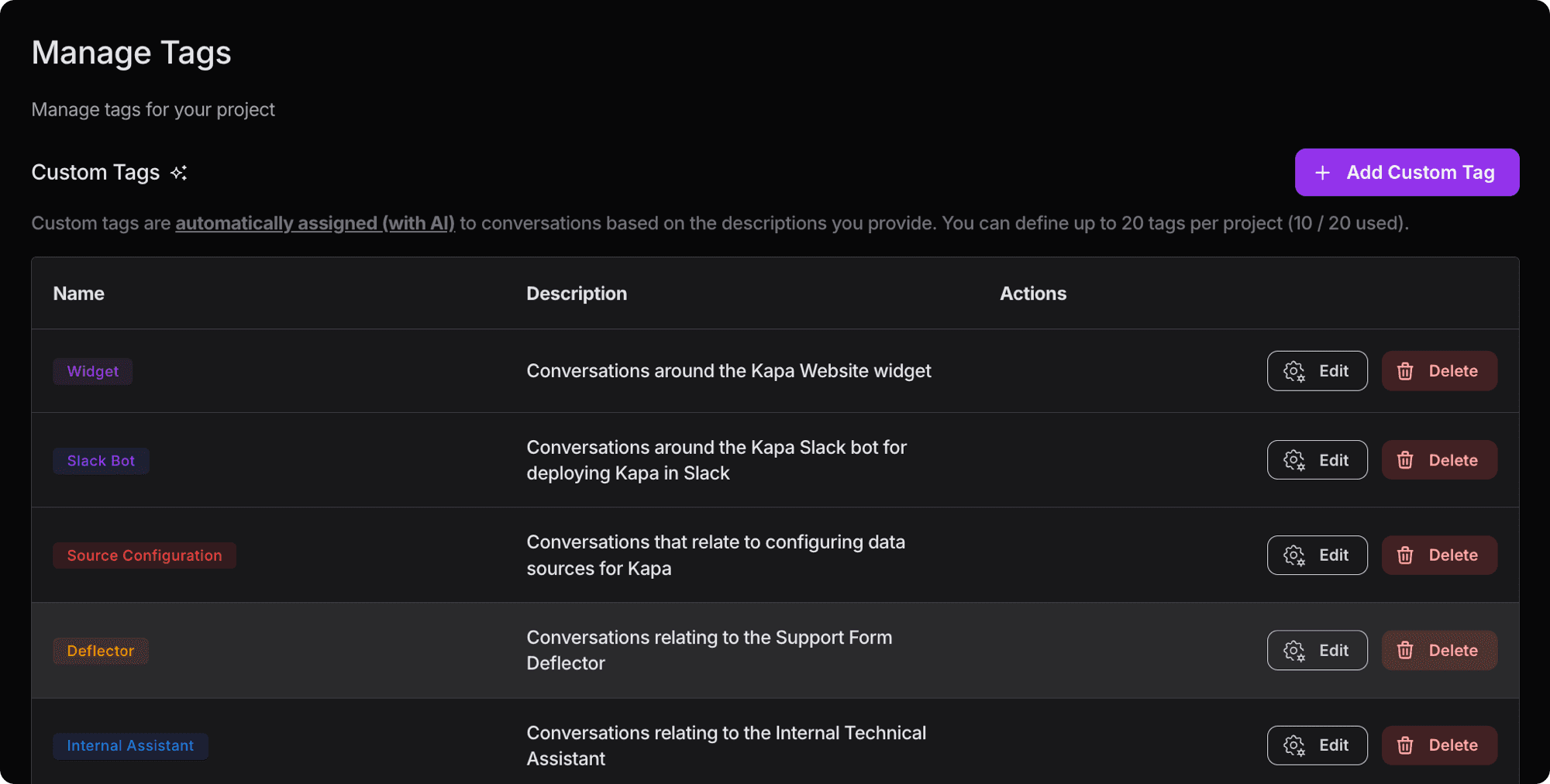This screenshot has width=1550, height=784.
Task: Click the trash icon for Internal Assistant
Action: click(1405, 745)
